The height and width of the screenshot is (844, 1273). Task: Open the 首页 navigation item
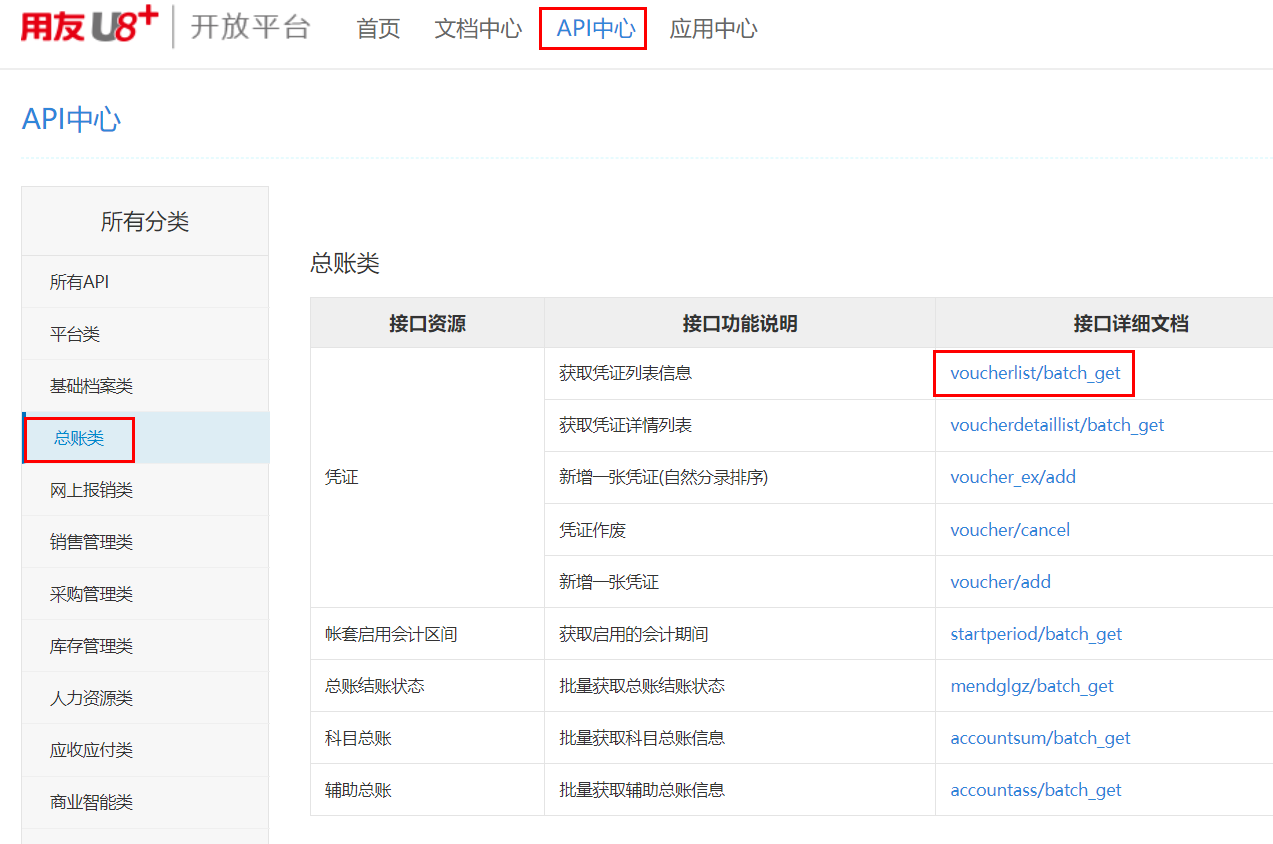(378, 29)
